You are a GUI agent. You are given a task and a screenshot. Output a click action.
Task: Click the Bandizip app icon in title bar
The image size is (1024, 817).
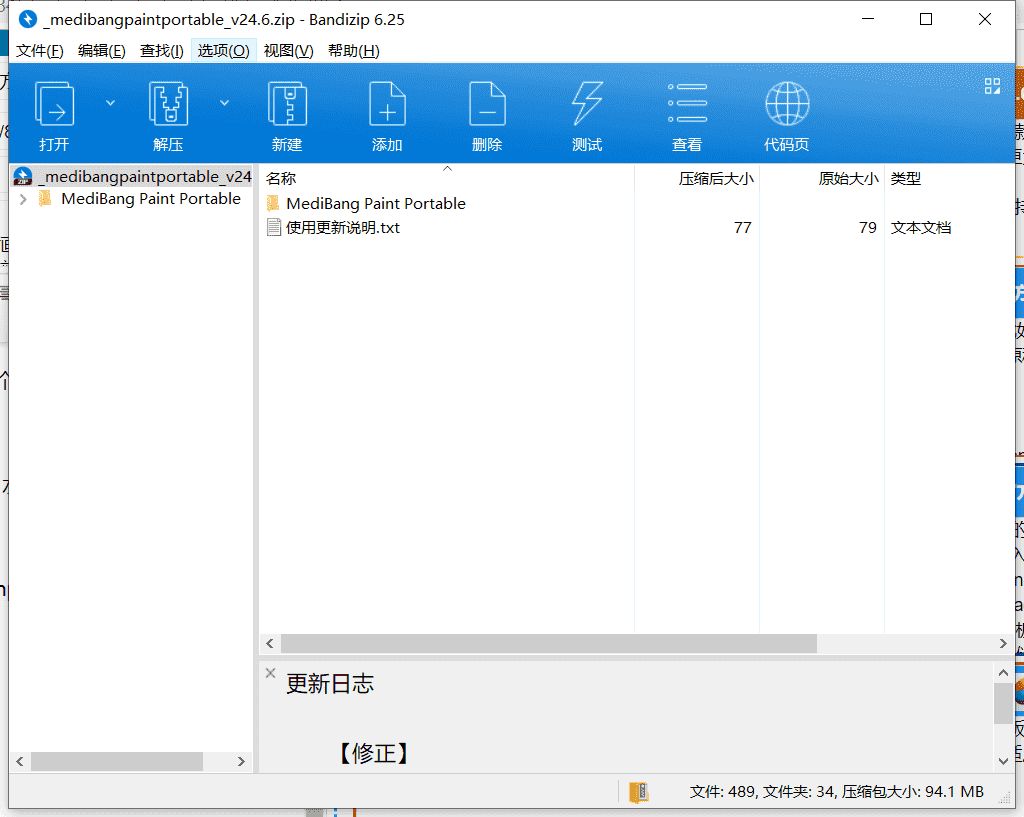click(27, 20)
